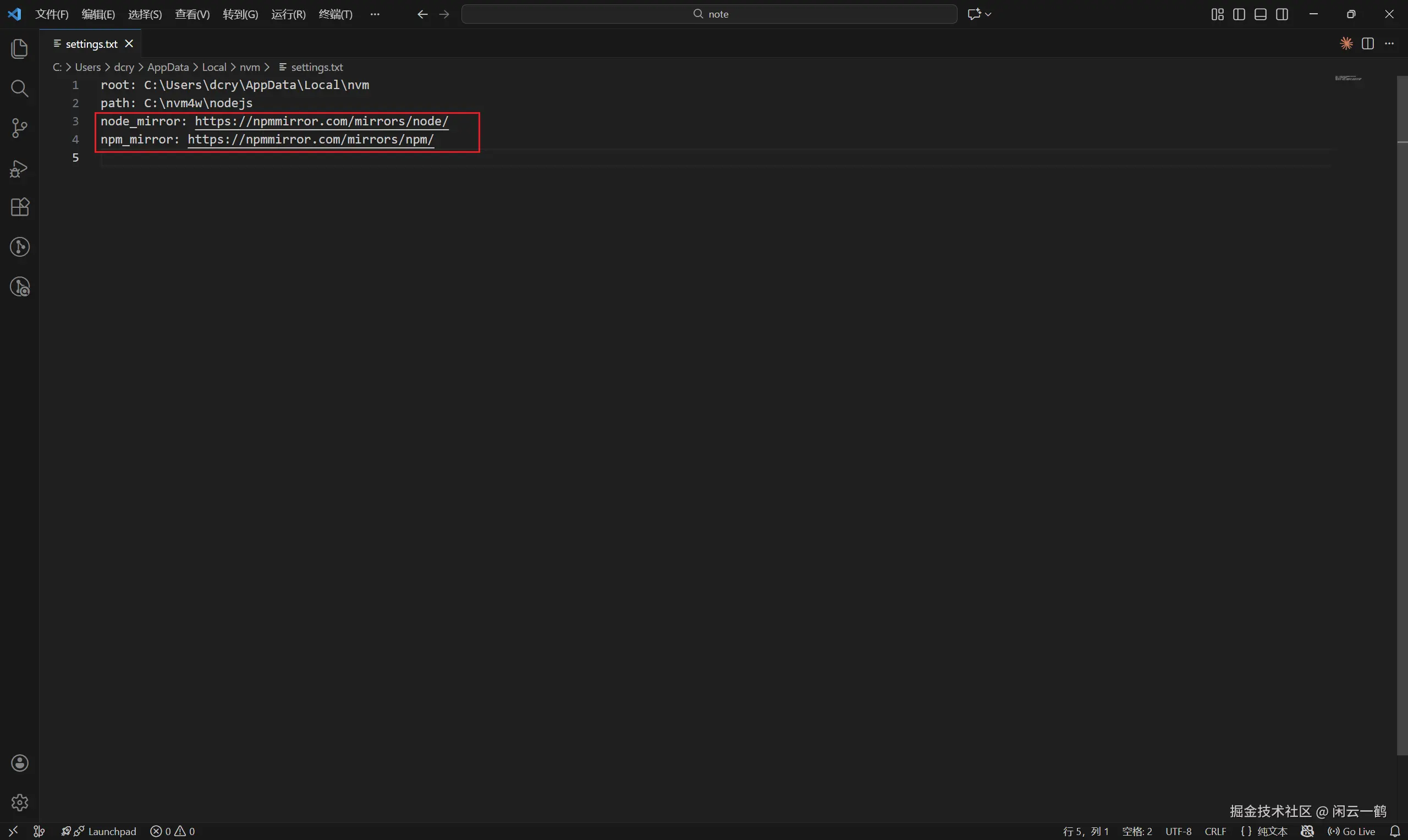The width and height of the screenshot is (1408, 840).
Task: Open editor More Actions ellipsis menu
Action: (x=1389, y=43)
